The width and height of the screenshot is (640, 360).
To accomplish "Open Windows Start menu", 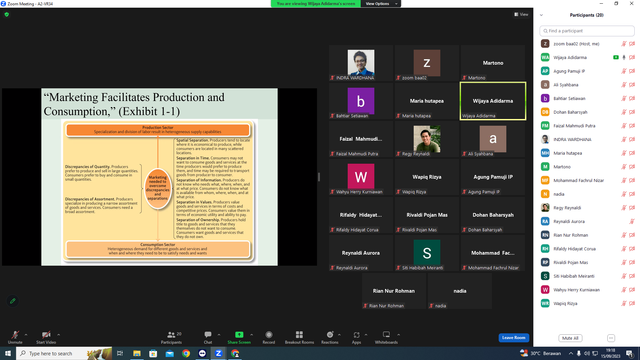I will pyautogui.click(x=8, y=353).
